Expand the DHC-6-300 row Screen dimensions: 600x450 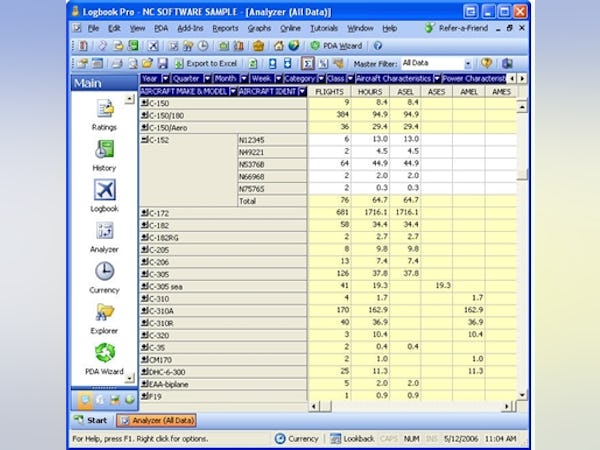coord(145,372)
